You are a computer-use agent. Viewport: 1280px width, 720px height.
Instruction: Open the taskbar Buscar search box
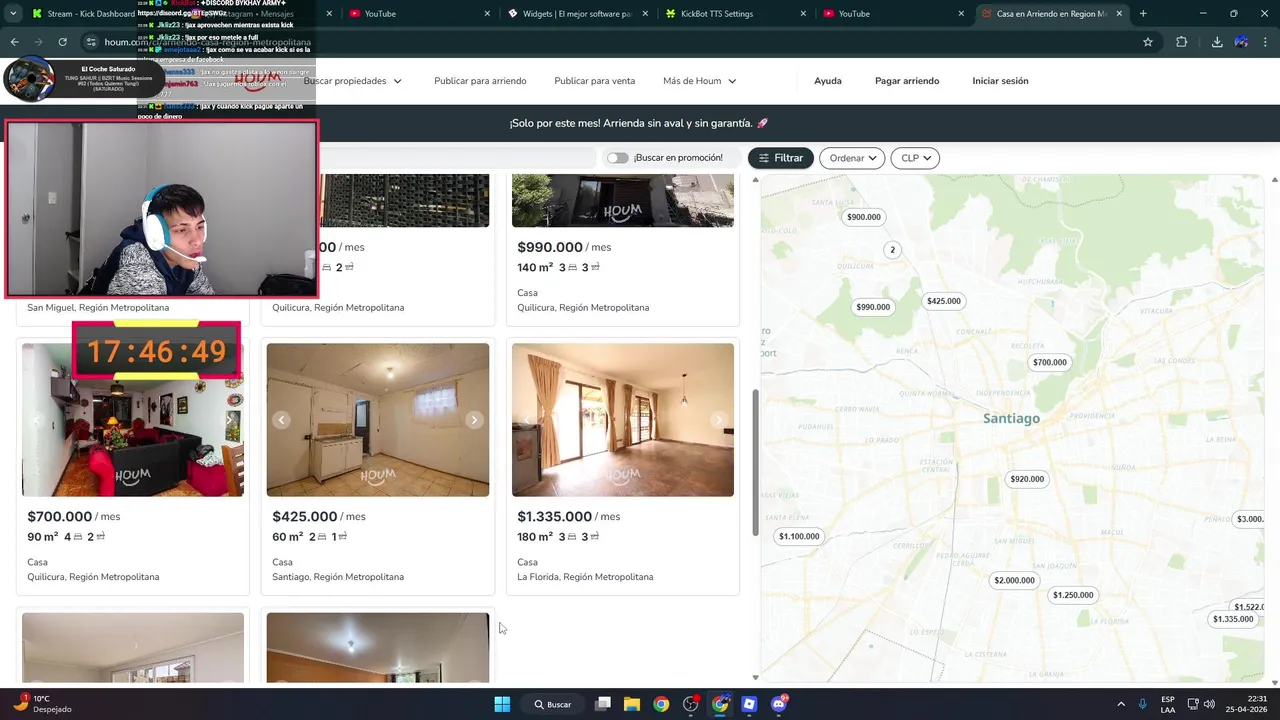[553, 704]
